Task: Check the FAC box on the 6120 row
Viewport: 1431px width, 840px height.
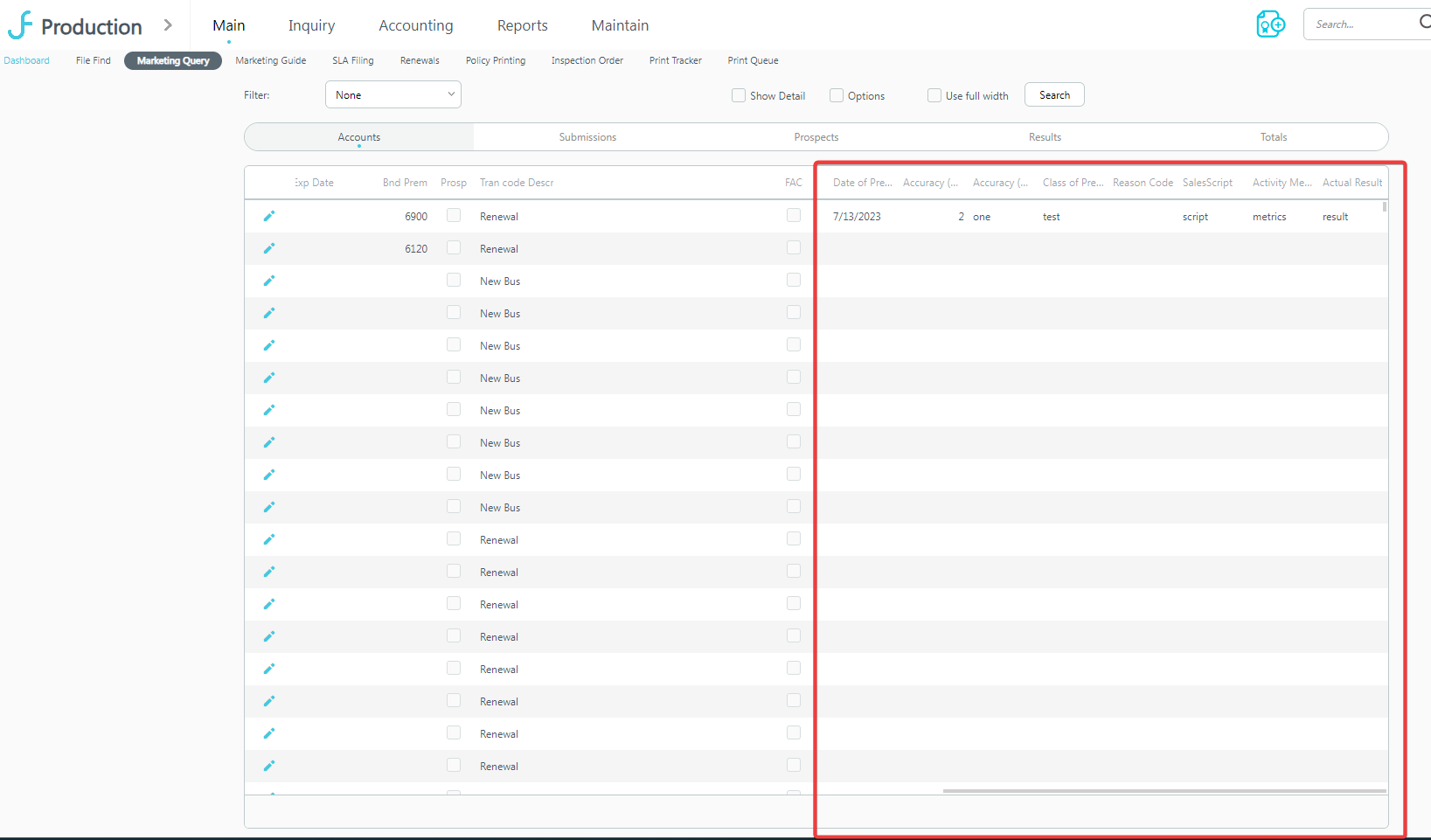Action: 794,247
